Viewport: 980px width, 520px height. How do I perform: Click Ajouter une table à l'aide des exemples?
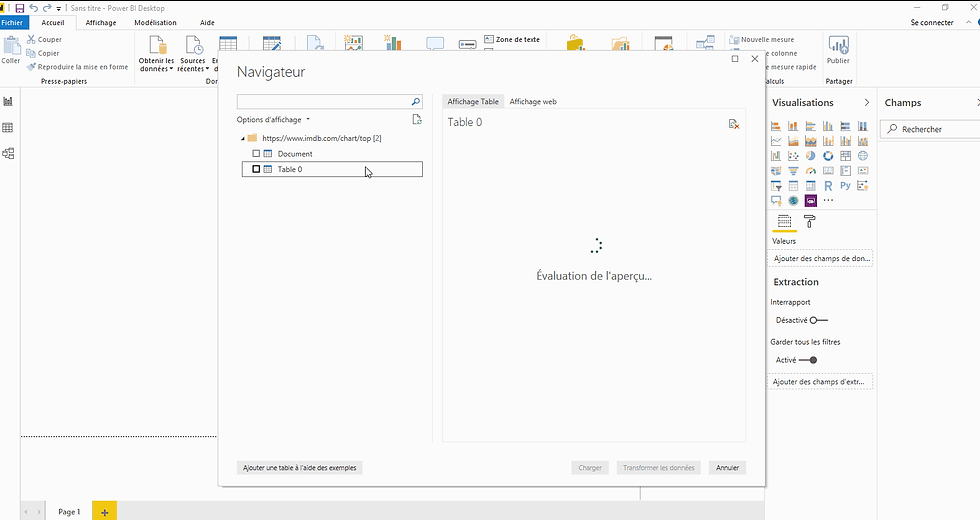coord(299,468)
